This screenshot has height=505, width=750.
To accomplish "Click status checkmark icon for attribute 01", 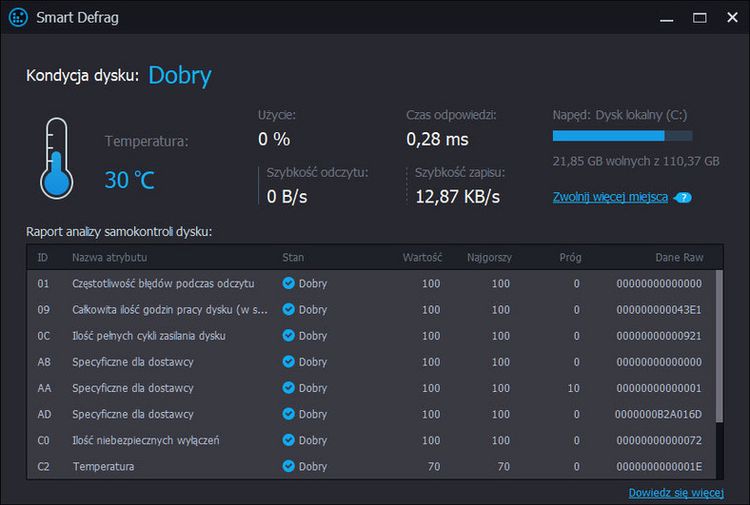I will 288,284.
